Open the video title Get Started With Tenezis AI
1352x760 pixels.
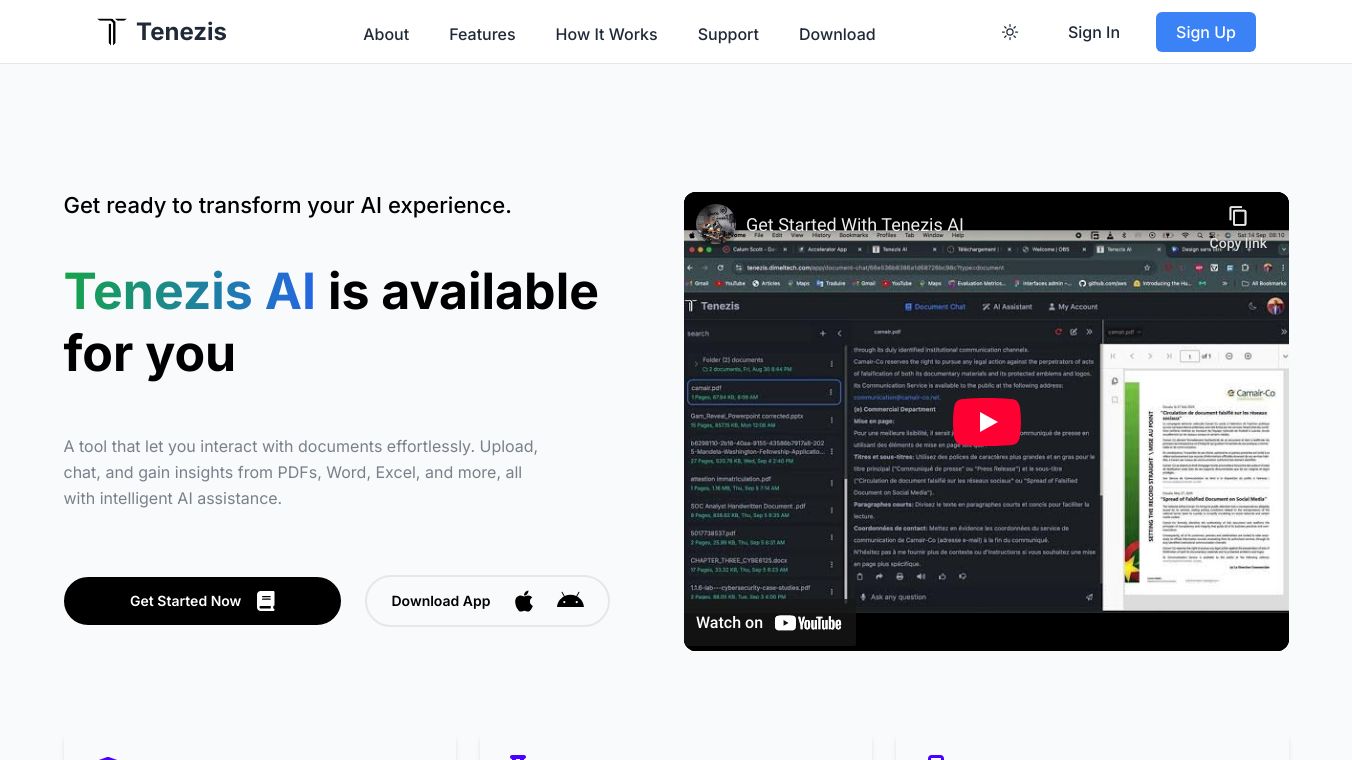pyautogui.click(x=855, y=224)
